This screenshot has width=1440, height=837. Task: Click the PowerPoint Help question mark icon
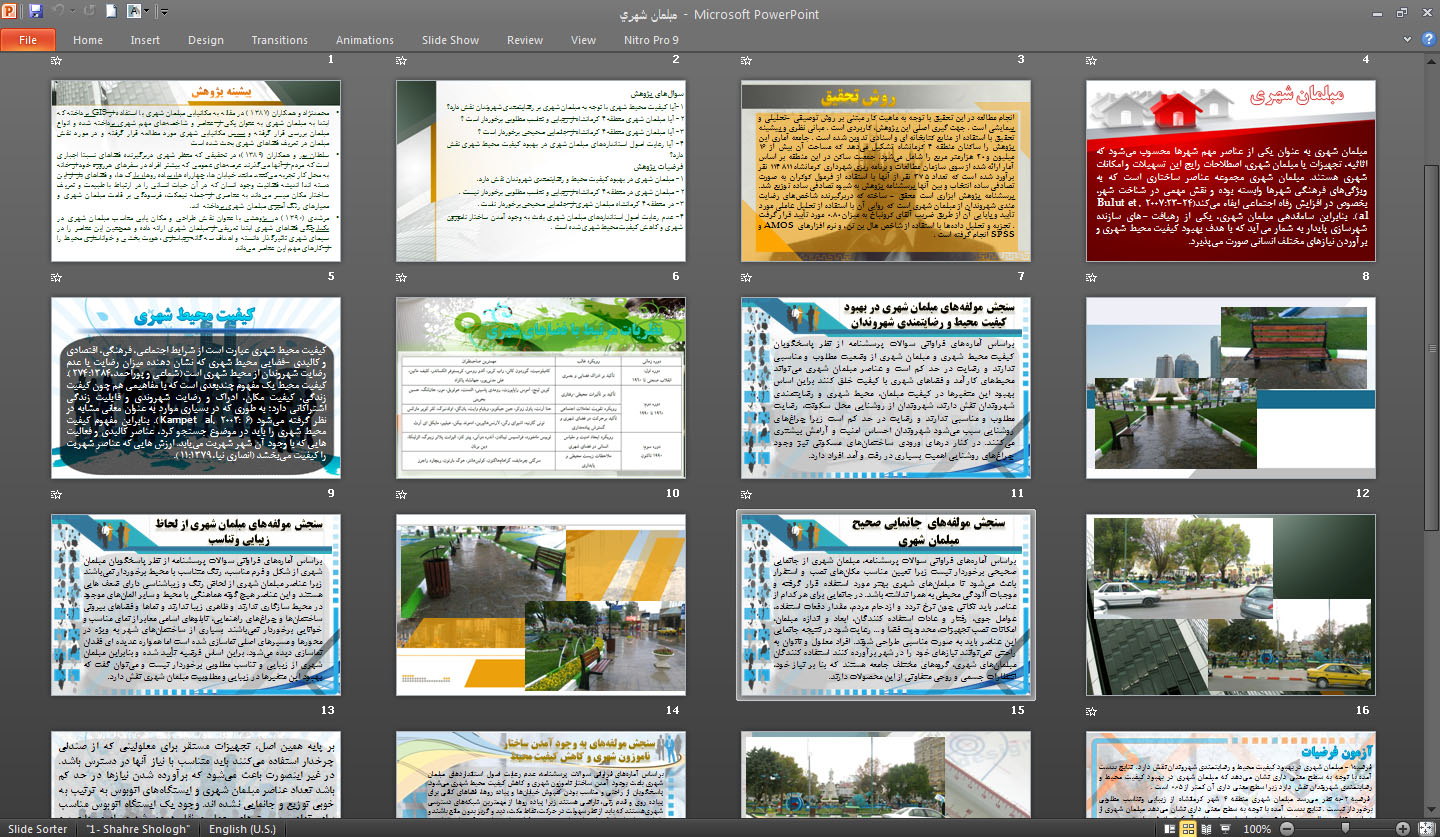1429,39
